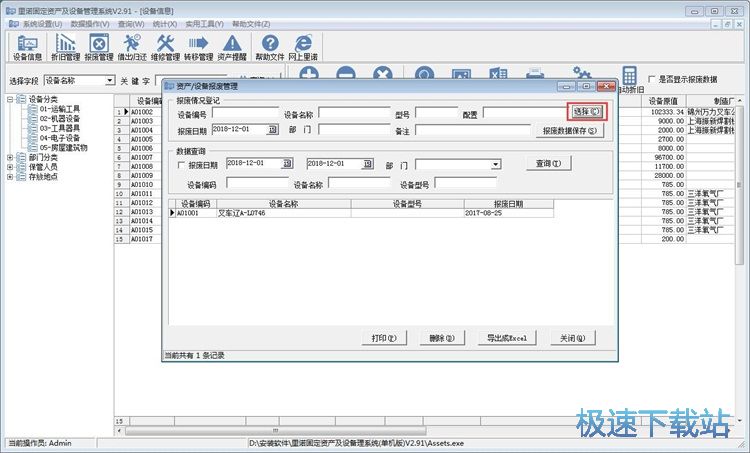Image resolution: width=750 pixels, height=453 pixels.
Task: Click the 设备编码 input in 数据查询
Action: tap(257, 183)
